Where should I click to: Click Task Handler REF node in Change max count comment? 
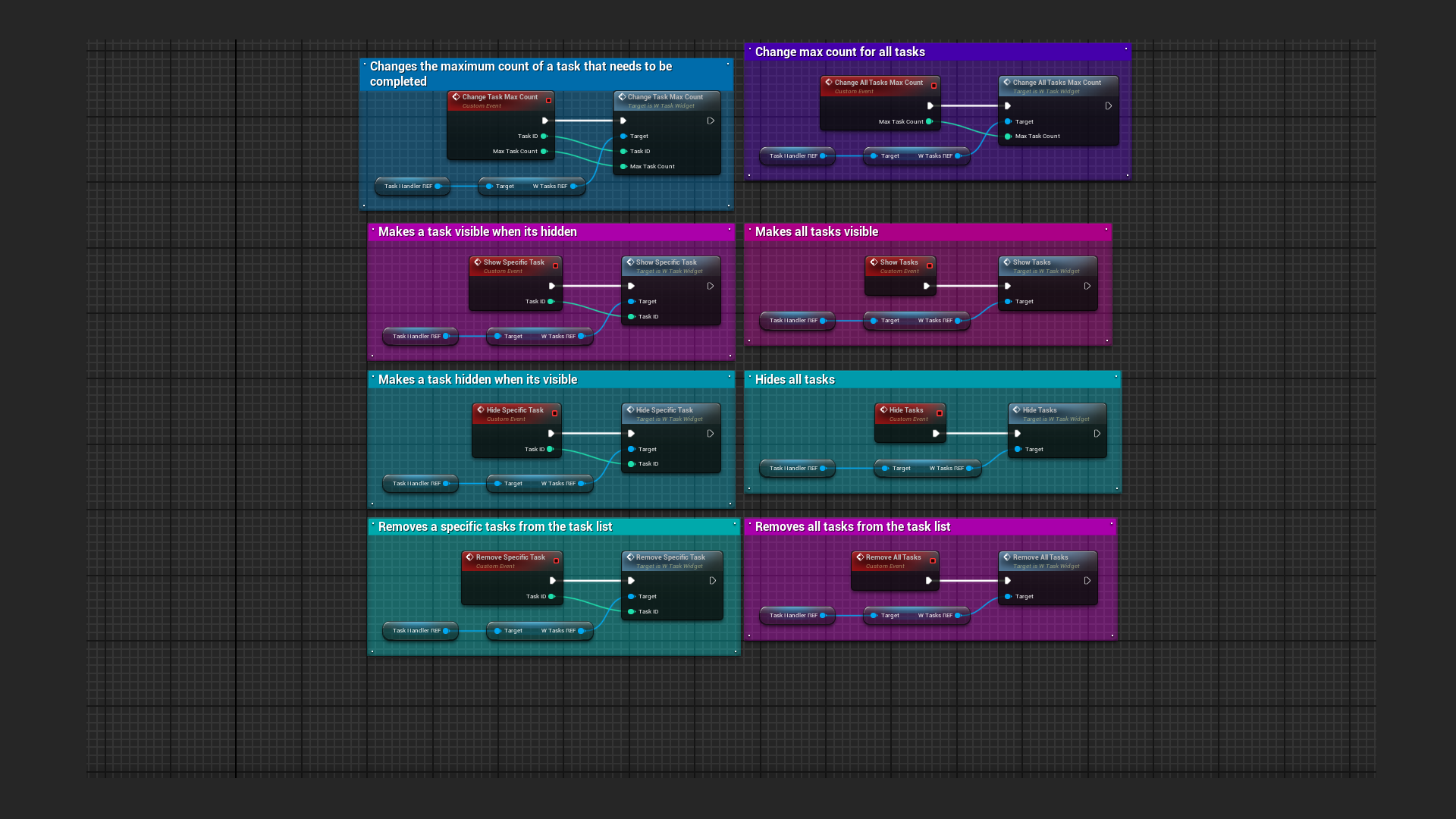click(x=797, y=156)
